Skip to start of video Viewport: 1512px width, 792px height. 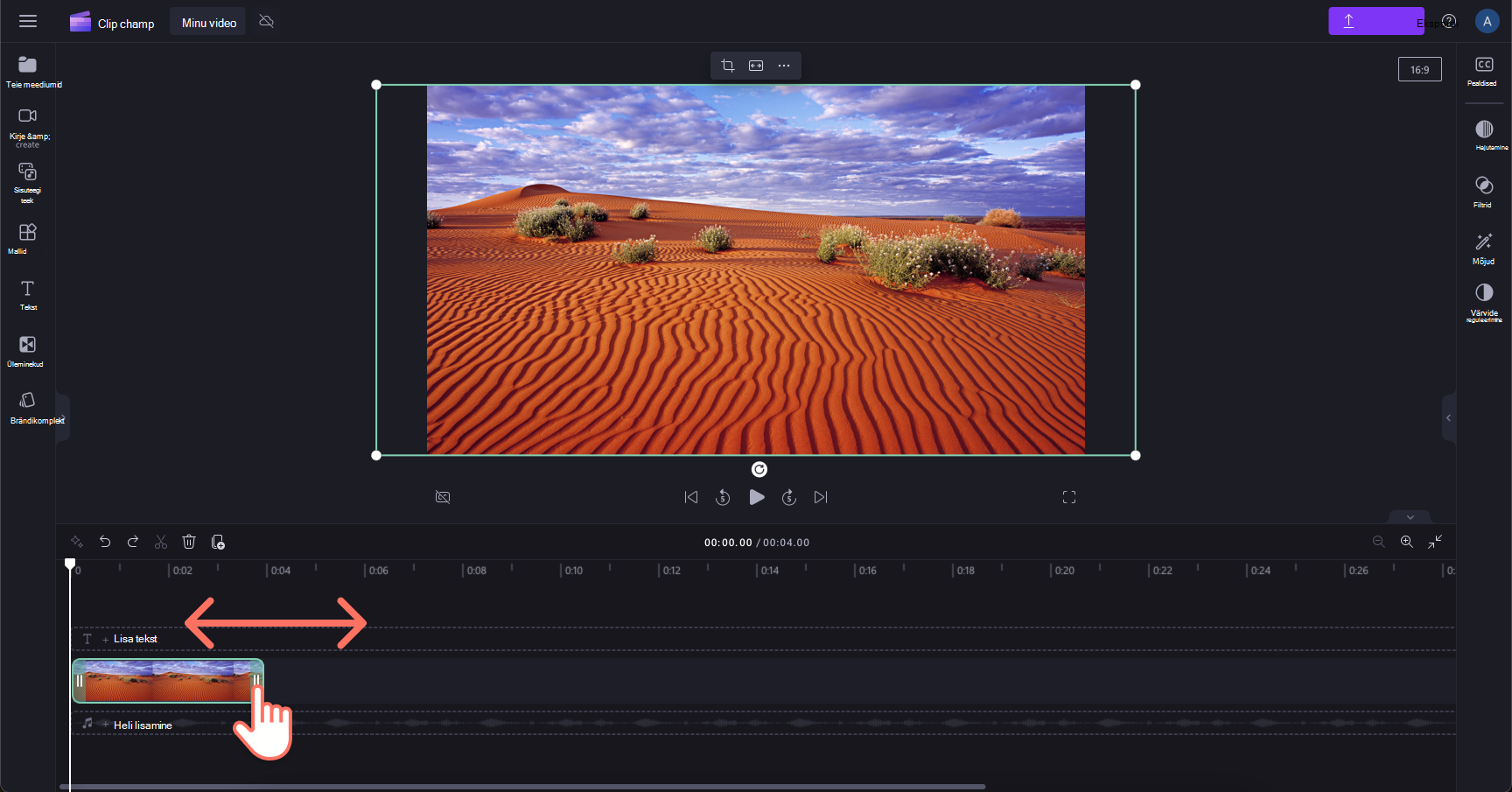click(x=691, y=497)
